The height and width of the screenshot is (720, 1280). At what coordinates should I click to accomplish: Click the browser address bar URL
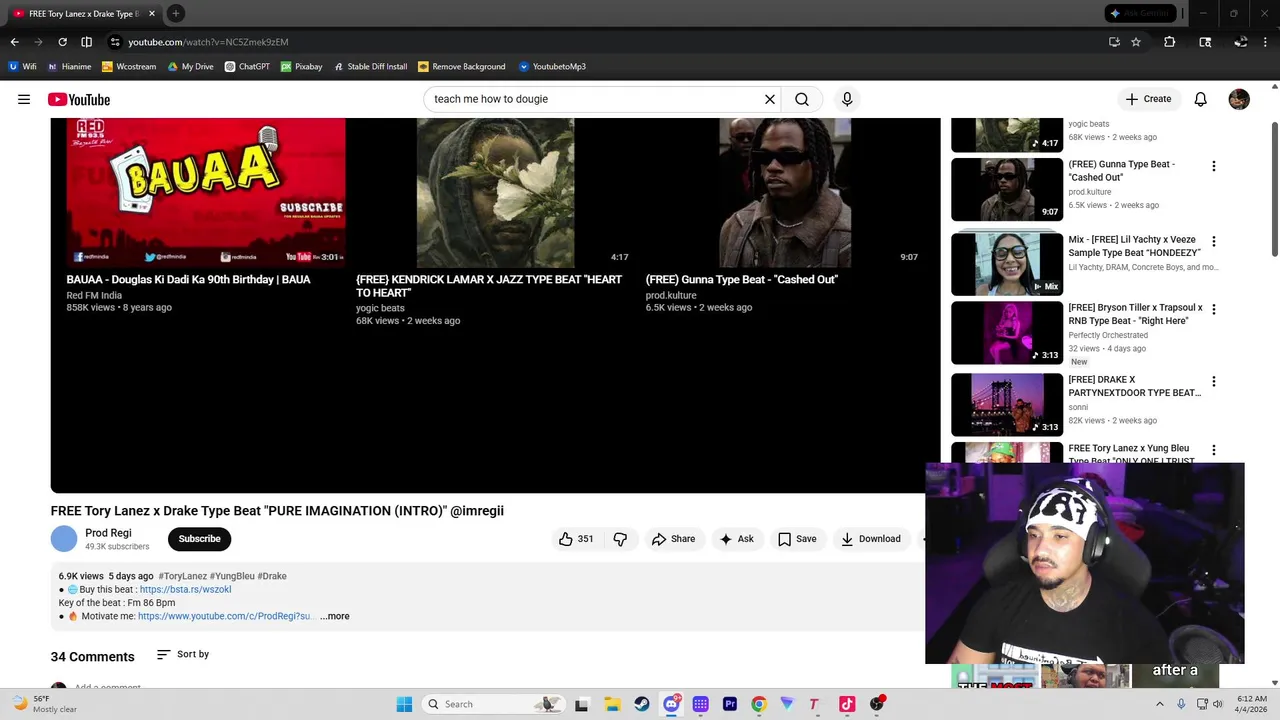[208, 42]
